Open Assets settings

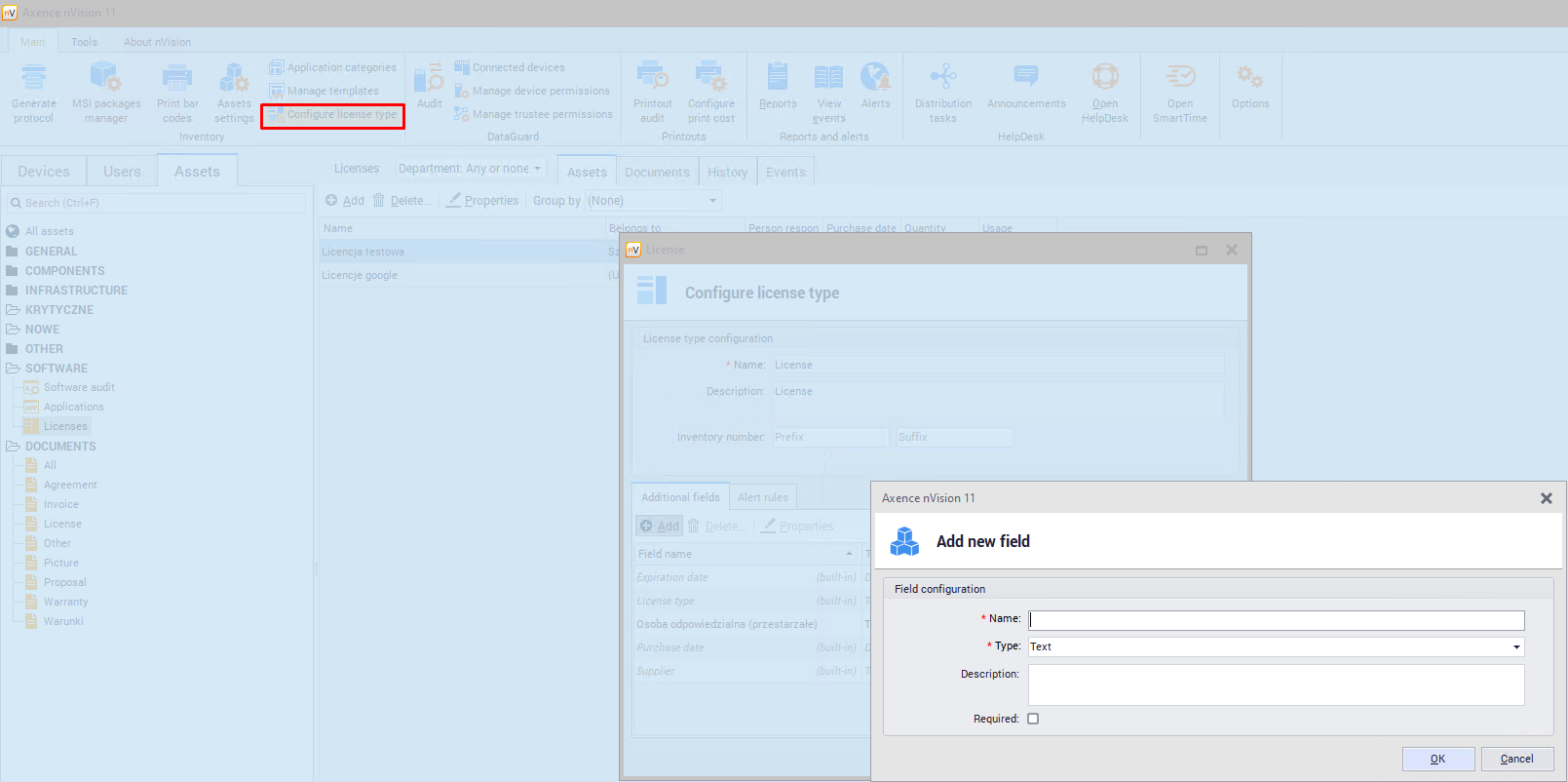click(234, 78)
